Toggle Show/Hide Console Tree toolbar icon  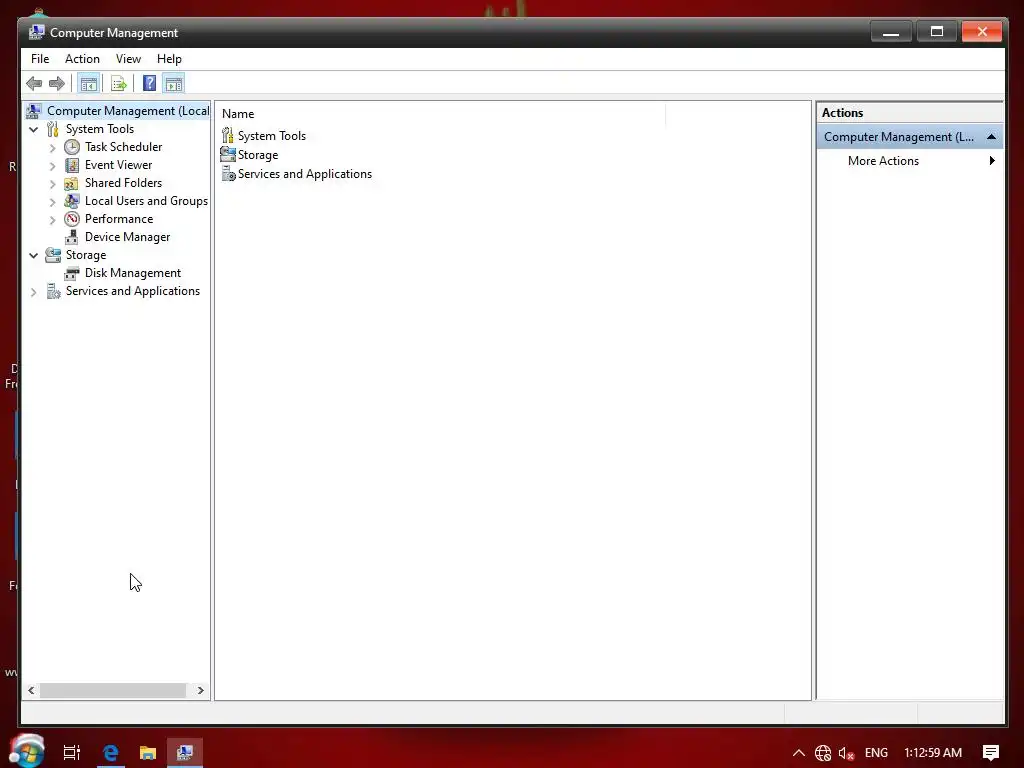pos(88,84)
